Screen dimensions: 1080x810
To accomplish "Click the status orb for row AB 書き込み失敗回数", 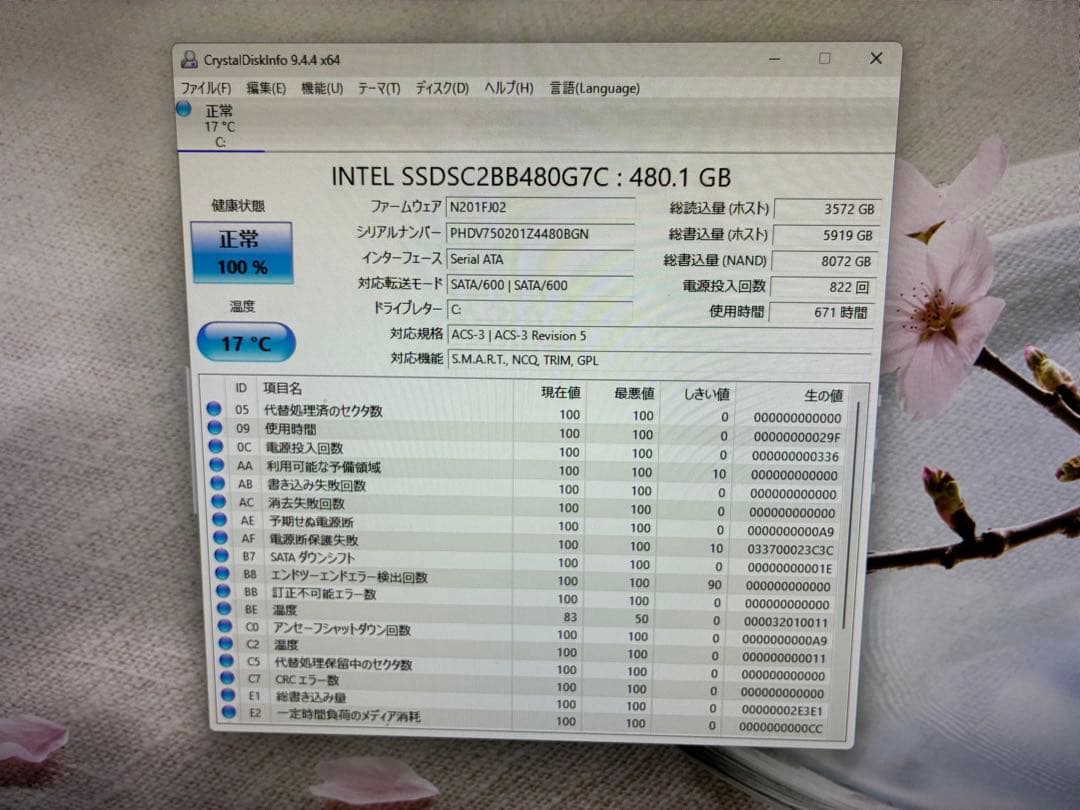I will pos(218,484).
